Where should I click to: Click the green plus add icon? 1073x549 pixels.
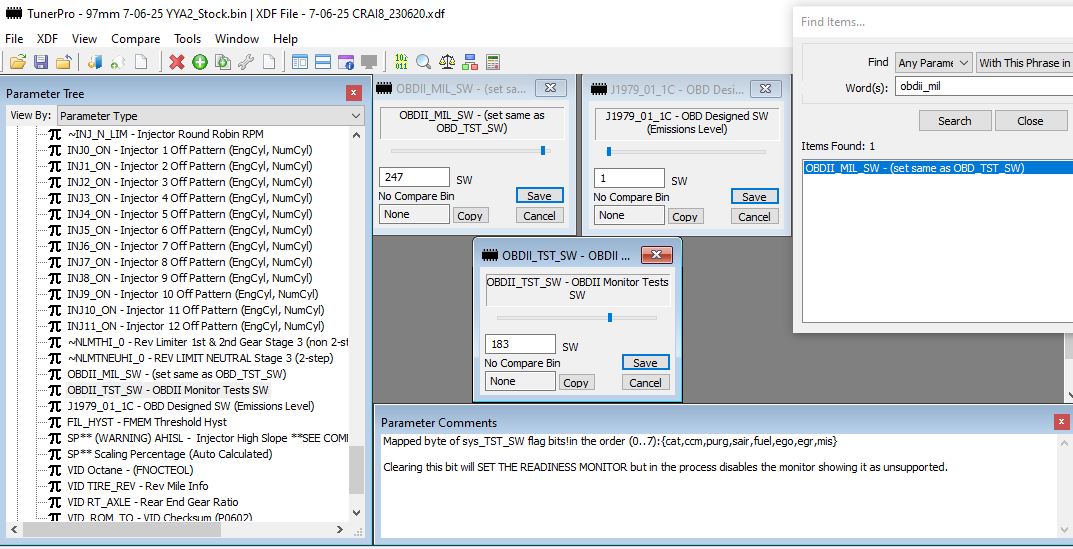[x=200, y=62]
